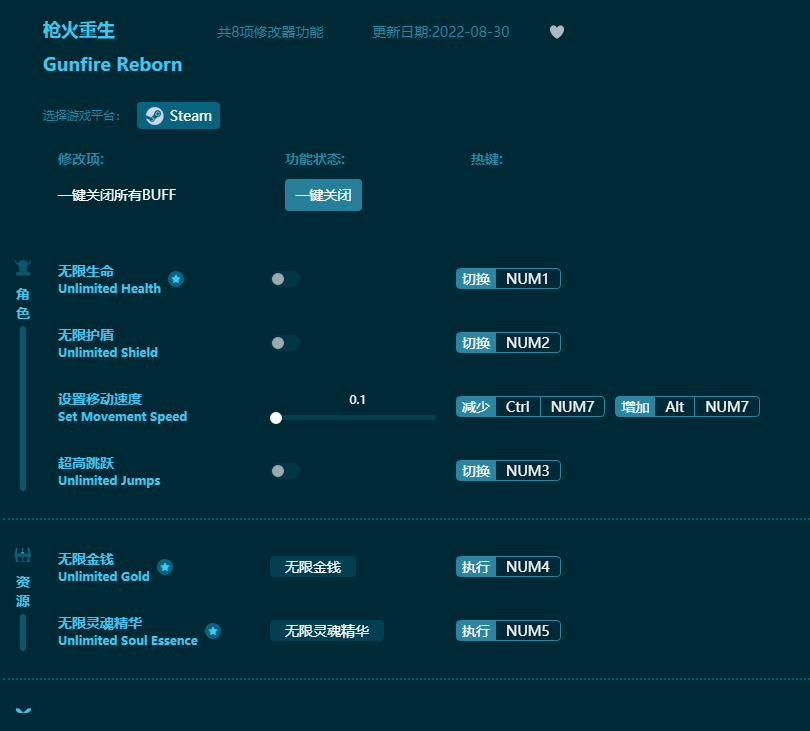Click the Unlimited Health label
The width and height of the screenshot is (810, 731).
(x=110, y=288)
